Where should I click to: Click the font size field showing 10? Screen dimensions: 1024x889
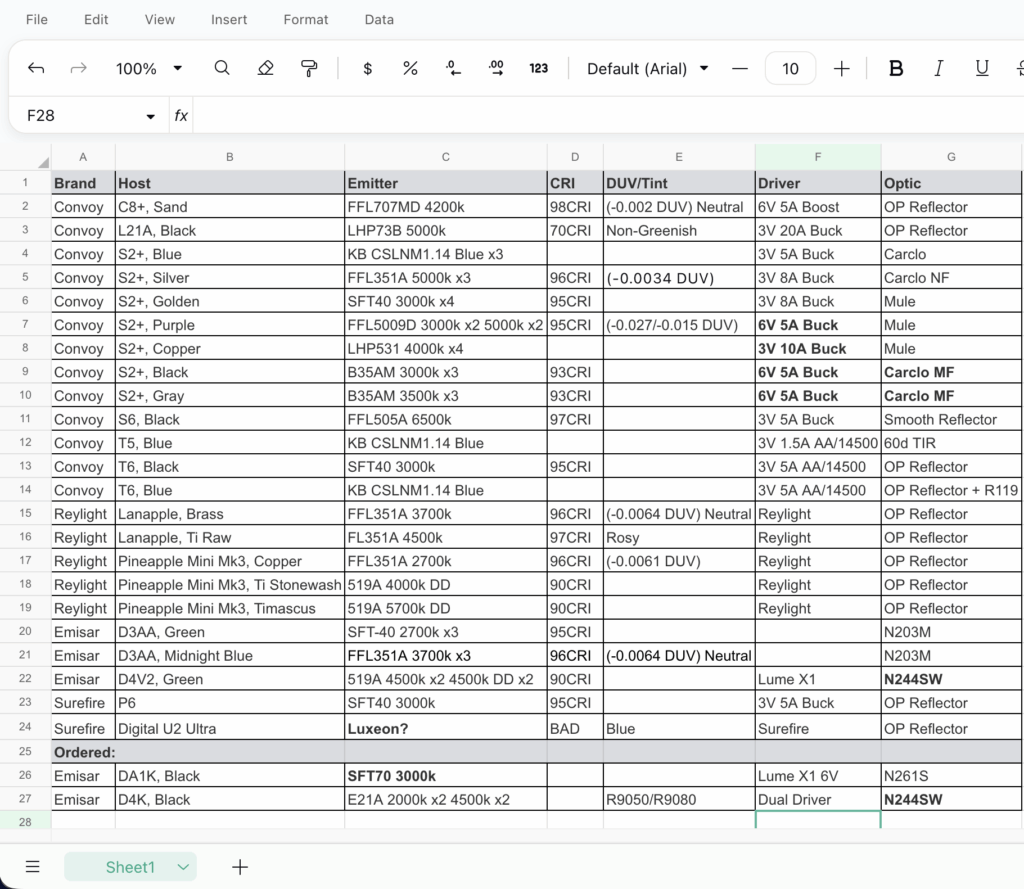click(x=790, y=68)
